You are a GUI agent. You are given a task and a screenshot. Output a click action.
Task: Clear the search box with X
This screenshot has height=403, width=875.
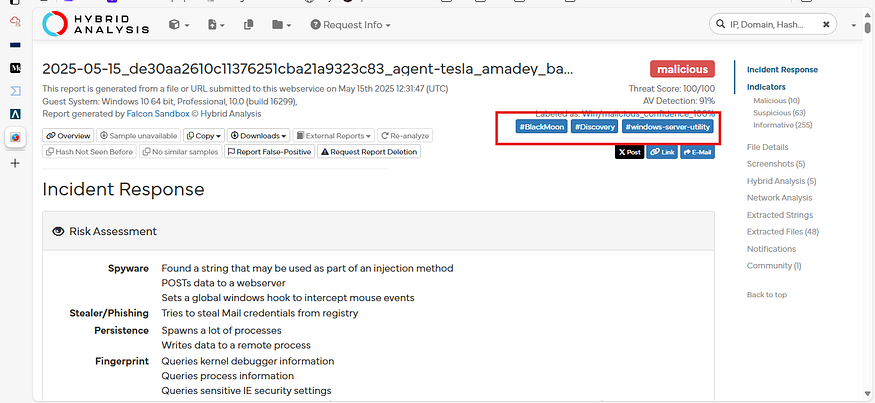tap(826, 25)
